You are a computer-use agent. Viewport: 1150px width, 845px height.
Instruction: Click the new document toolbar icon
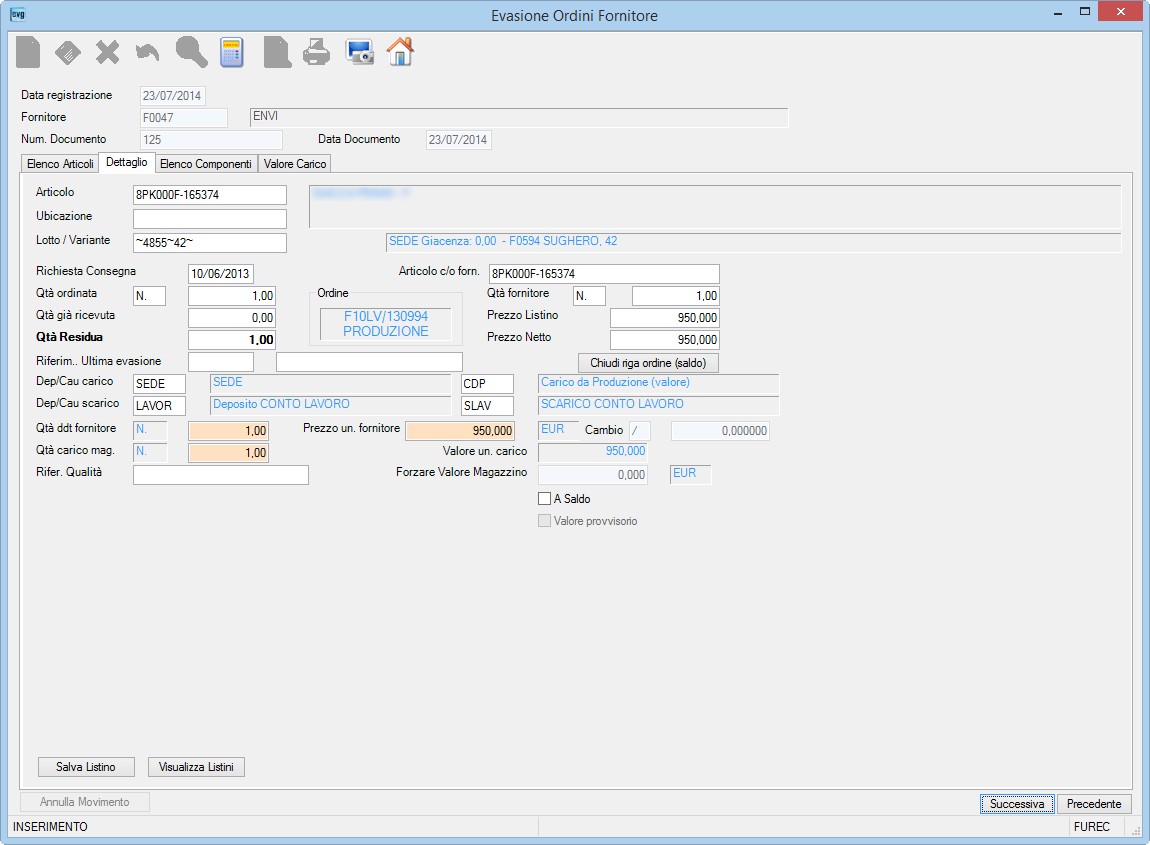[x=28, y=52]
